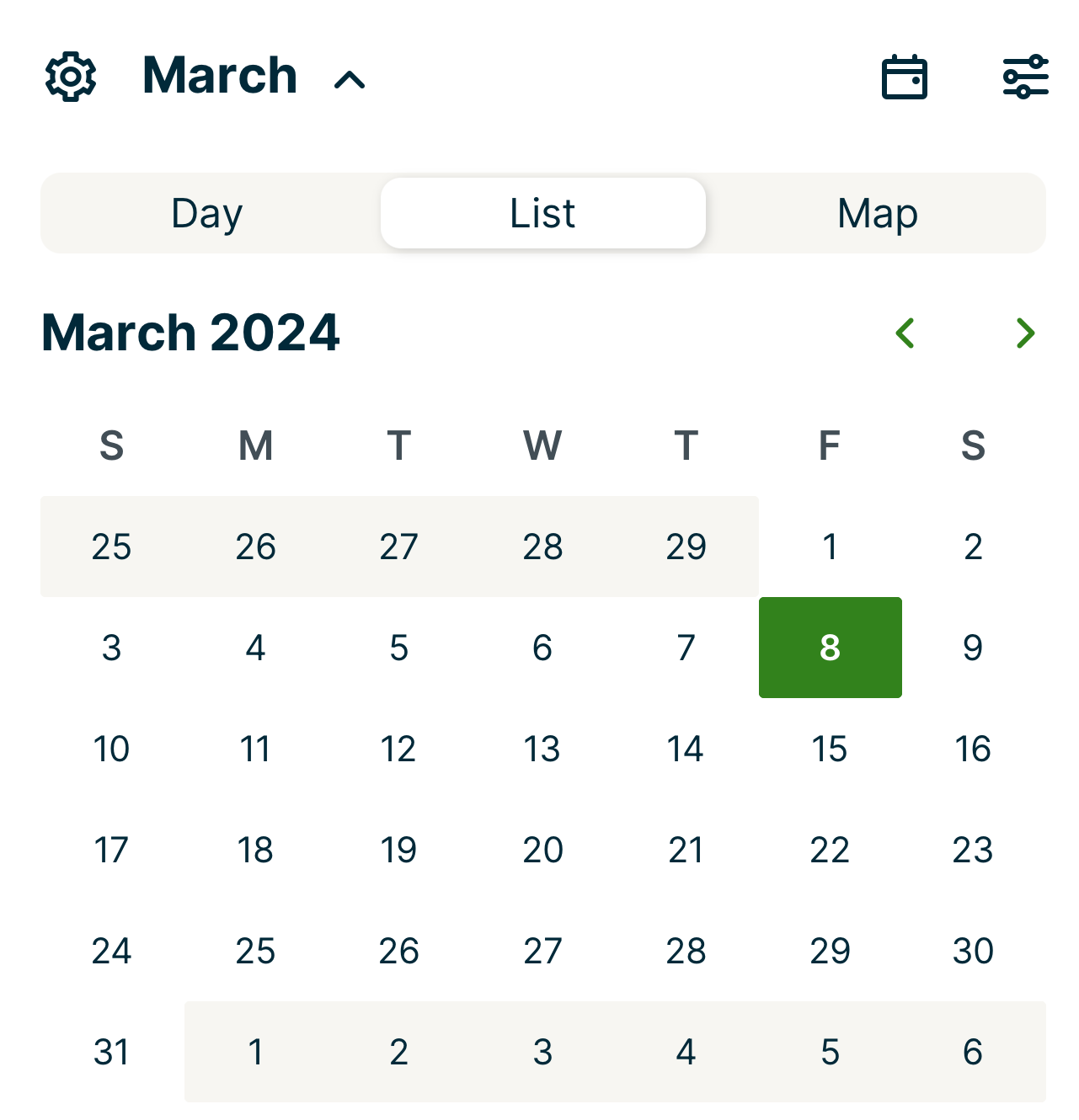Select March 15 on the calendar
Viewport: 1079px width, 1120px height.
coord(830,749)
